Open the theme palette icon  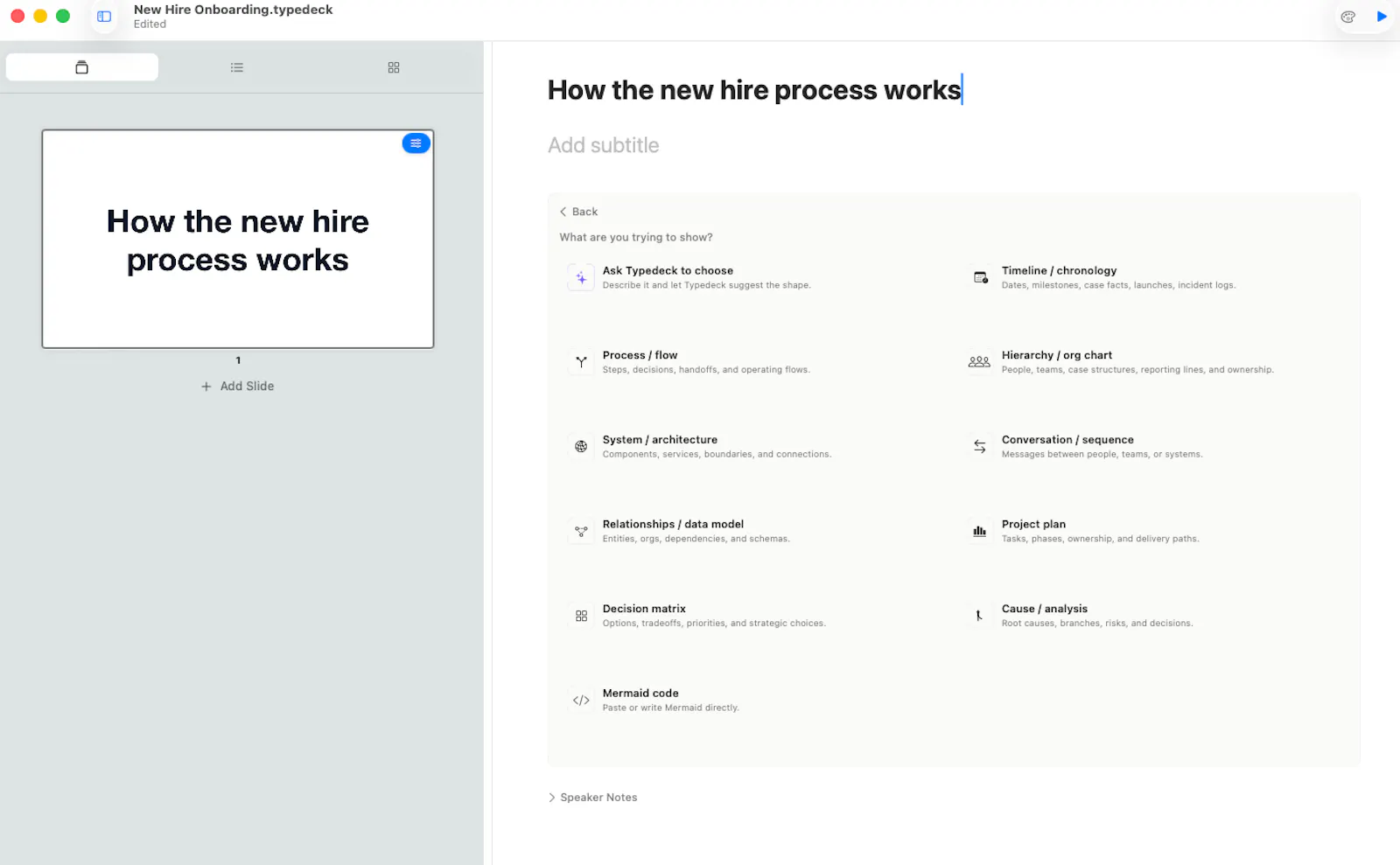pos(1347,17)
